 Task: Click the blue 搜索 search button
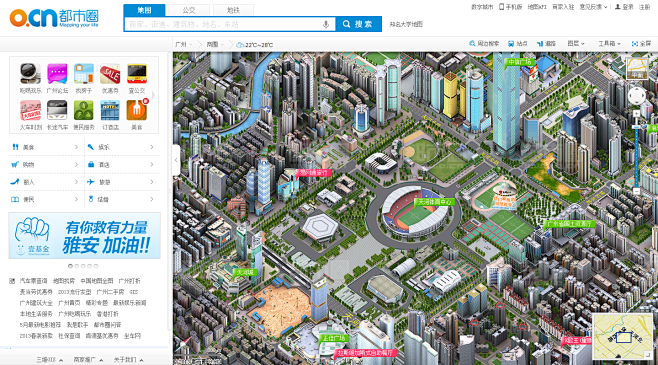(x=358, y=24)
